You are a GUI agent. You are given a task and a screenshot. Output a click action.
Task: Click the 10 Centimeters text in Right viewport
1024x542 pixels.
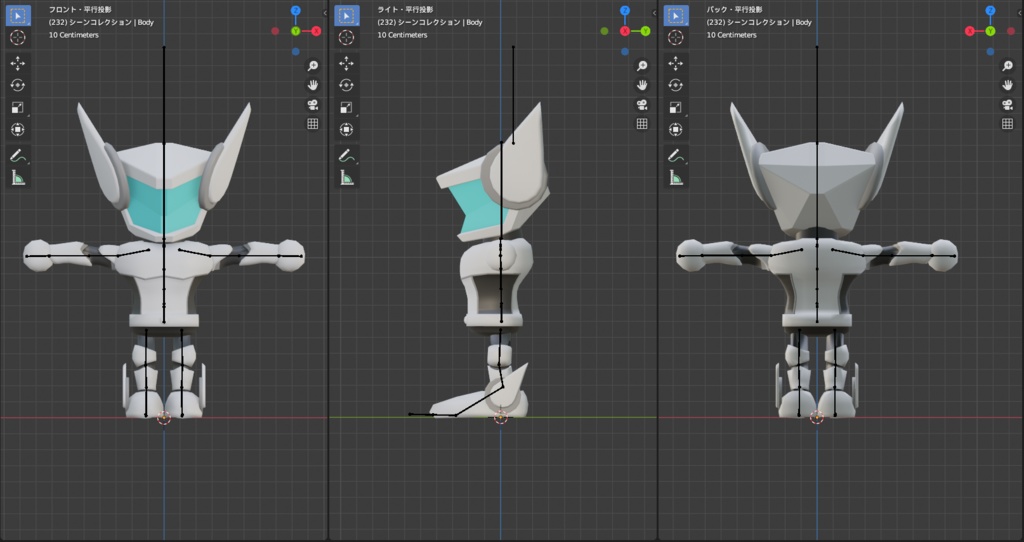click(x=402, y=35)
